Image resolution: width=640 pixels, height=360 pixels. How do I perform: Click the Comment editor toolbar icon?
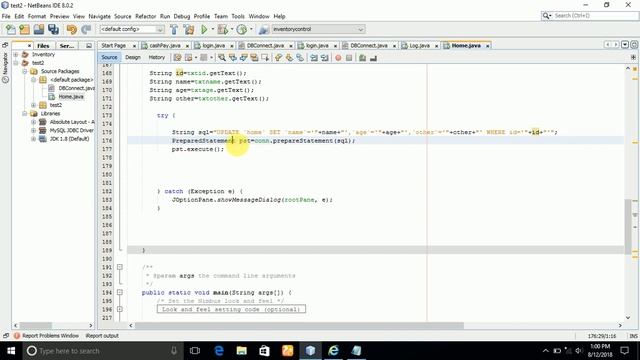(362, 58)
